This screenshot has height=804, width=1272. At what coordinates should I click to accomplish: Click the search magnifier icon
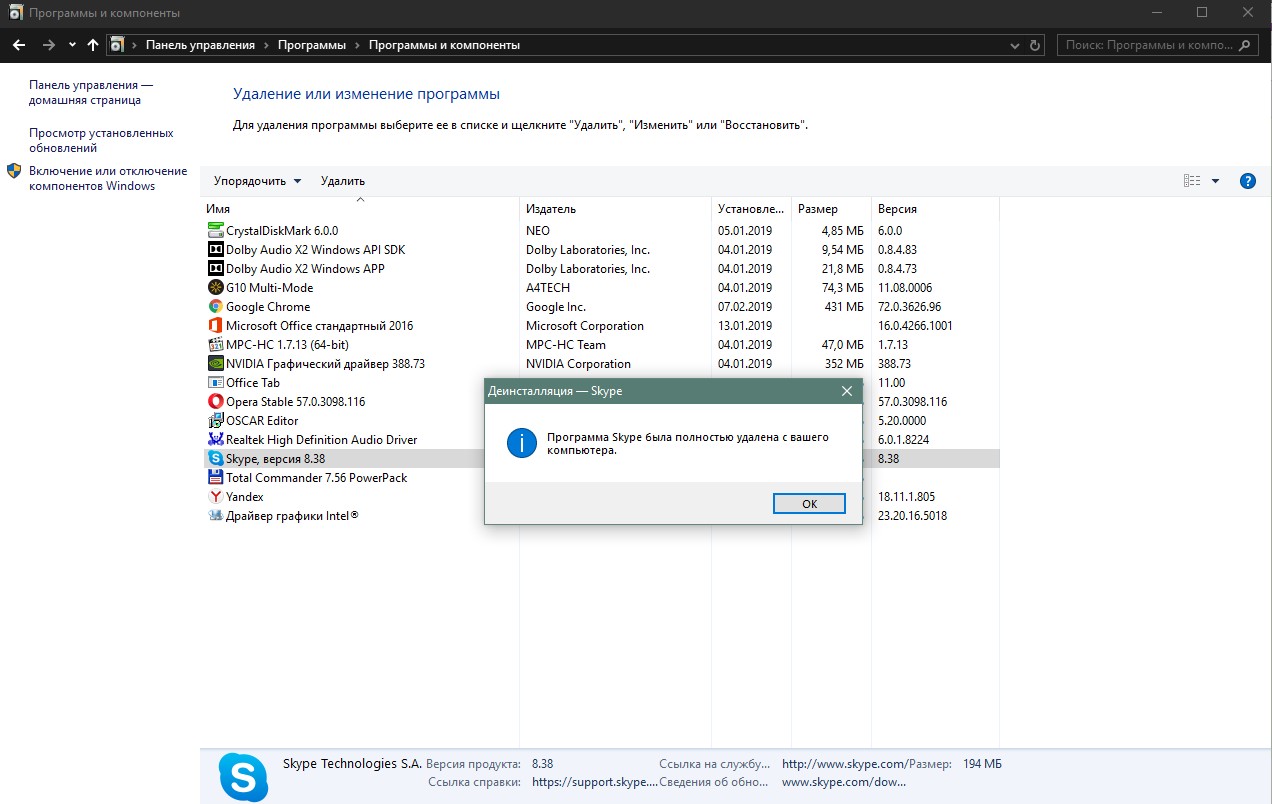click(1246, 45)
